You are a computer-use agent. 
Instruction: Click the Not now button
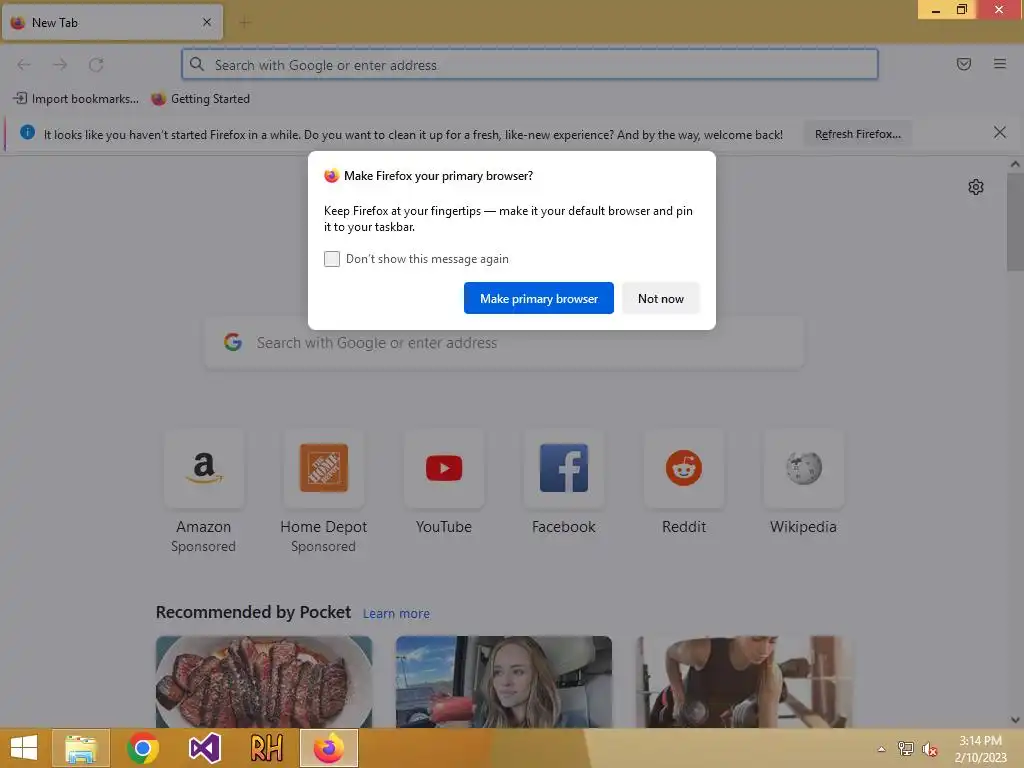tap(660, 298)
